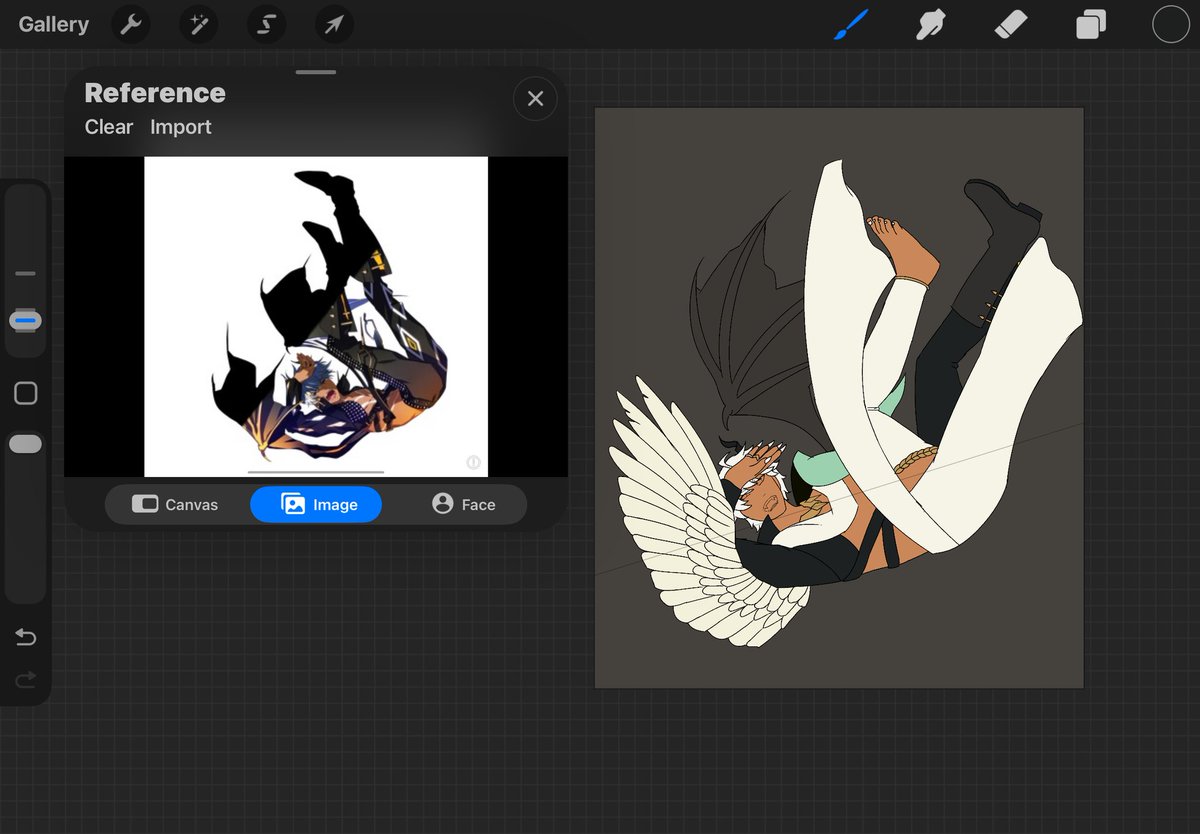Import a new reference image
The width and height of the screenshot is (1200, 834).
181,127
